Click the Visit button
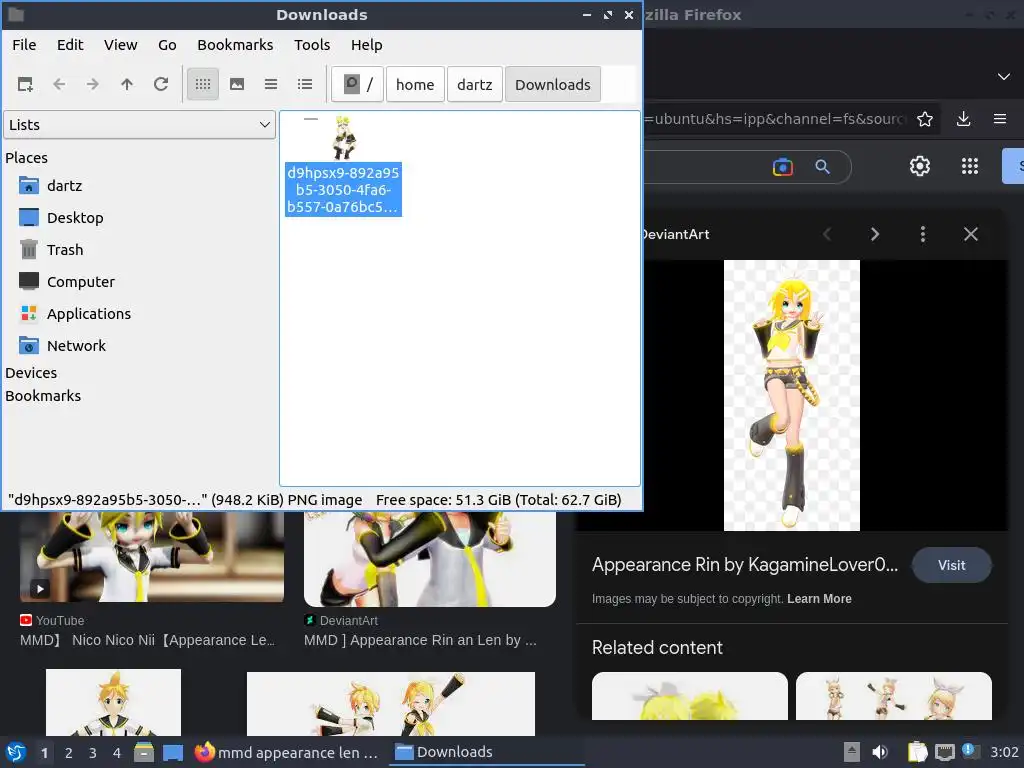The image size is (1024, 768). click(x=952, y=566)
